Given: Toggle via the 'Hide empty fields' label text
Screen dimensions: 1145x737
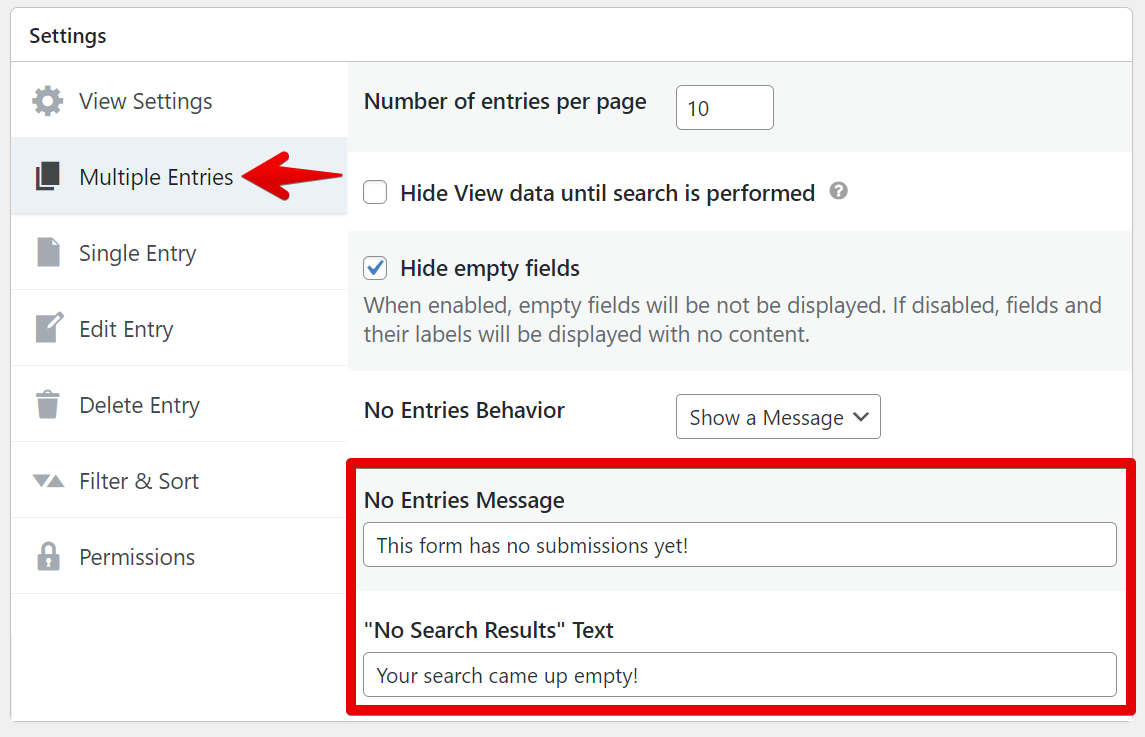Looking at the screenshot, I should pos(490,268).
